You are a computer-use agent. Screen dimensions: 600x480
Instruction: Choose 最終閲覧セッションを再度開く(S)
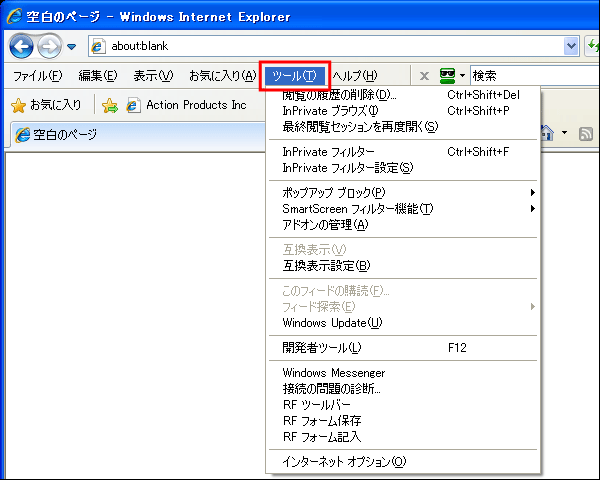(x=403, y=127)
